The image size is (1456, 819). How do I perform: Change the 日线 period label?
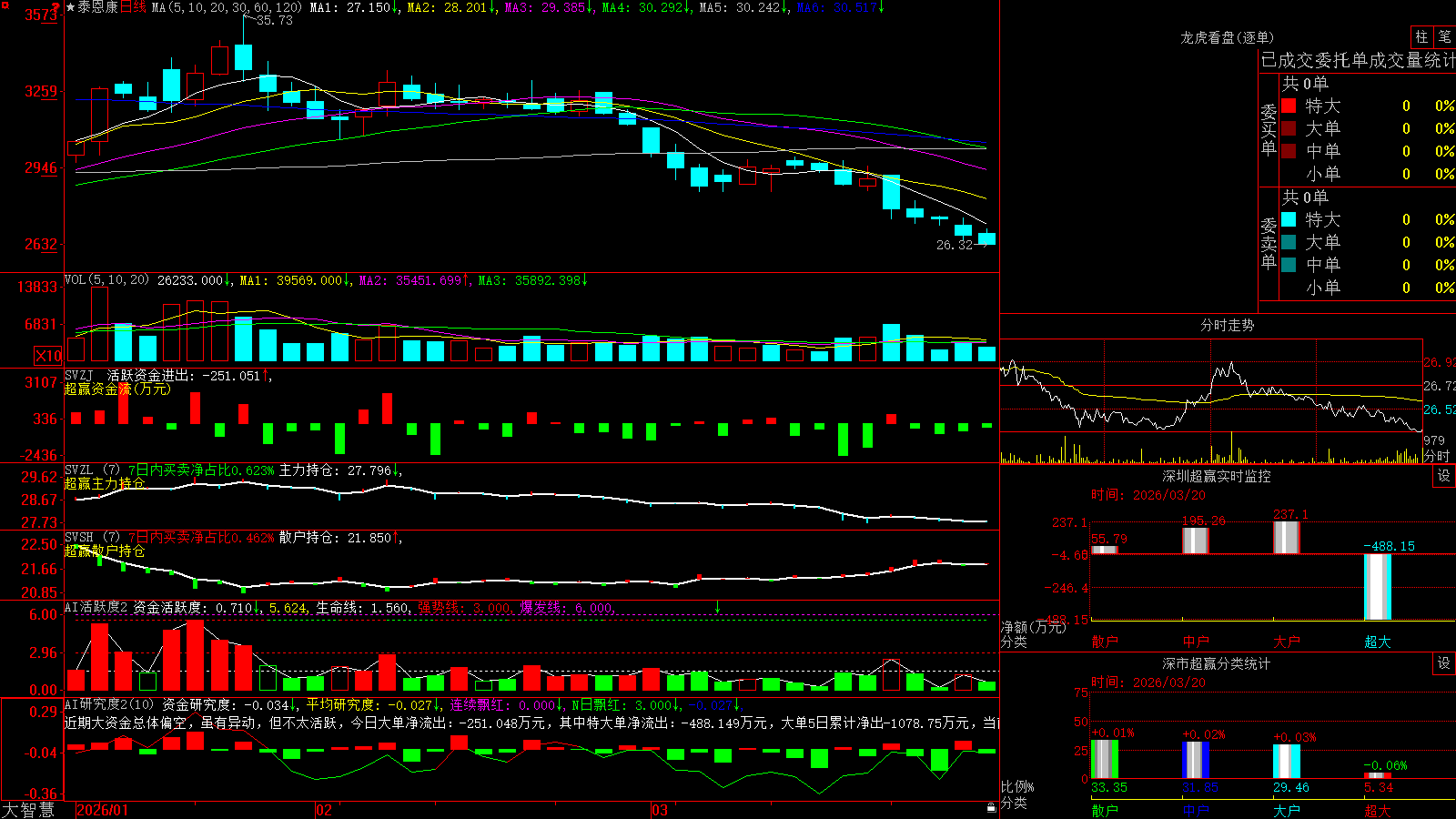[x=133, y=7]
